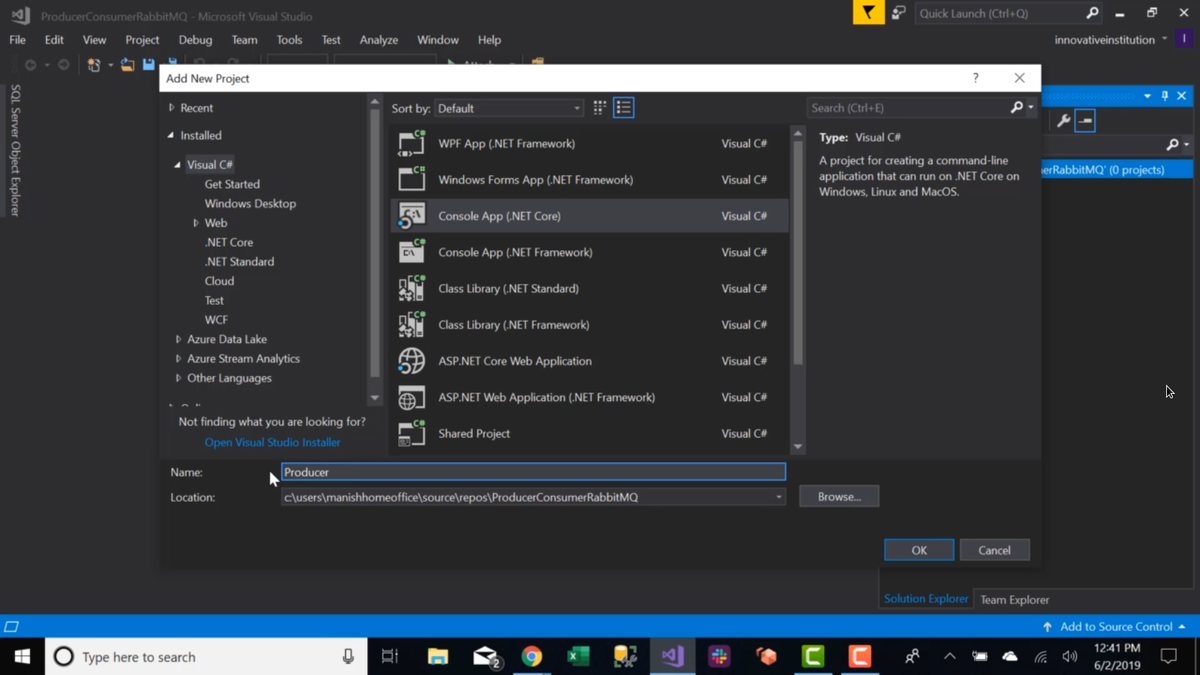Screen dimensions: 1200x675
Task: Switch to the Team Explorer tab
Action: [x=1014, y=600]
